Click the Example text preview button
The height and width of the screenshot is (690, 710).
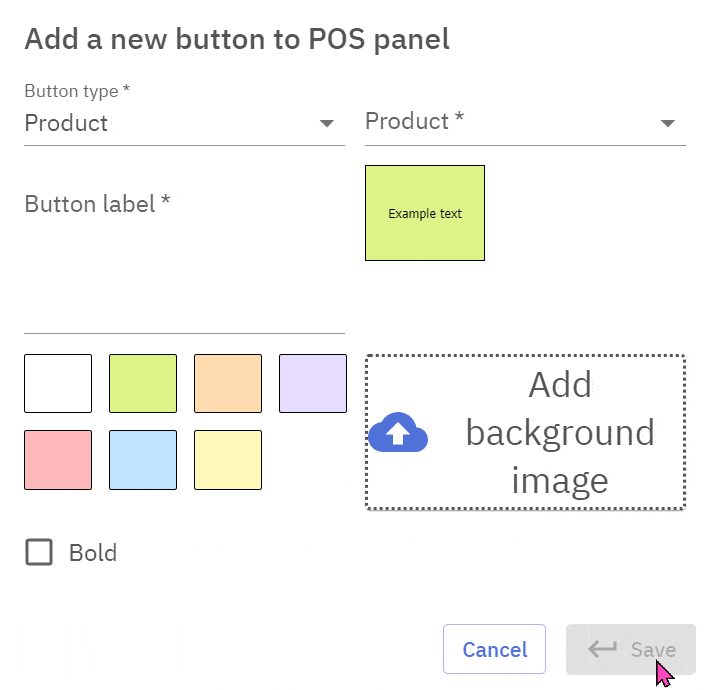click(x=425, y=213)
